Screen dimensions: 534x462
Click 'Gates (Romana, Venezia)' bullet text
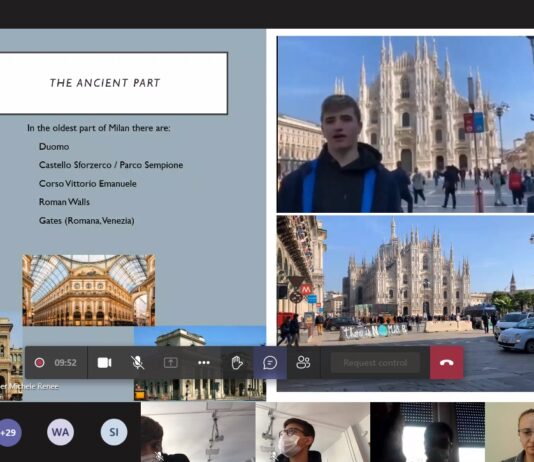(87, 221)
